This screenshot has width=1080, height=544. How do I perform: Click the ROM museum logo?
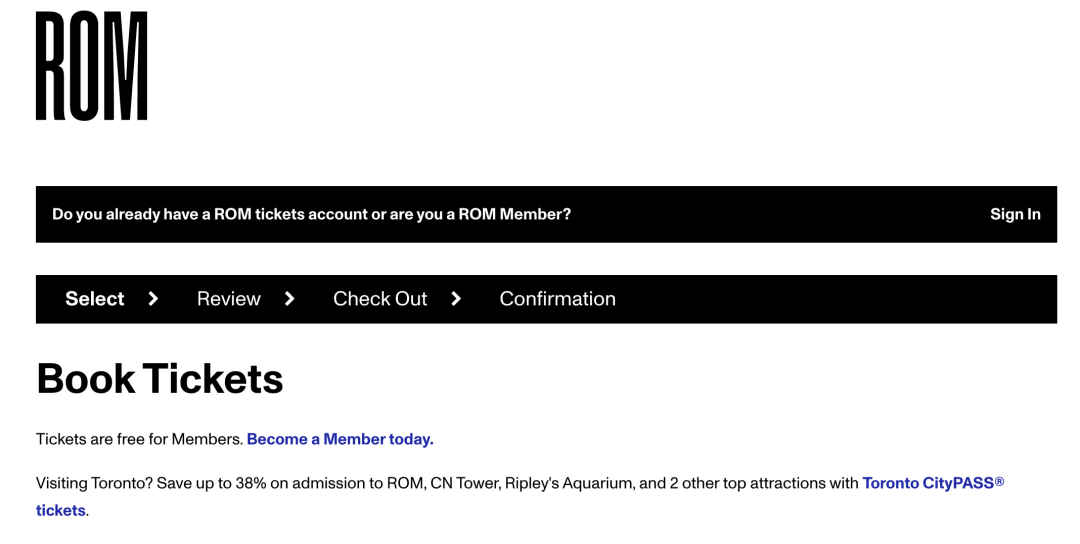92,66
